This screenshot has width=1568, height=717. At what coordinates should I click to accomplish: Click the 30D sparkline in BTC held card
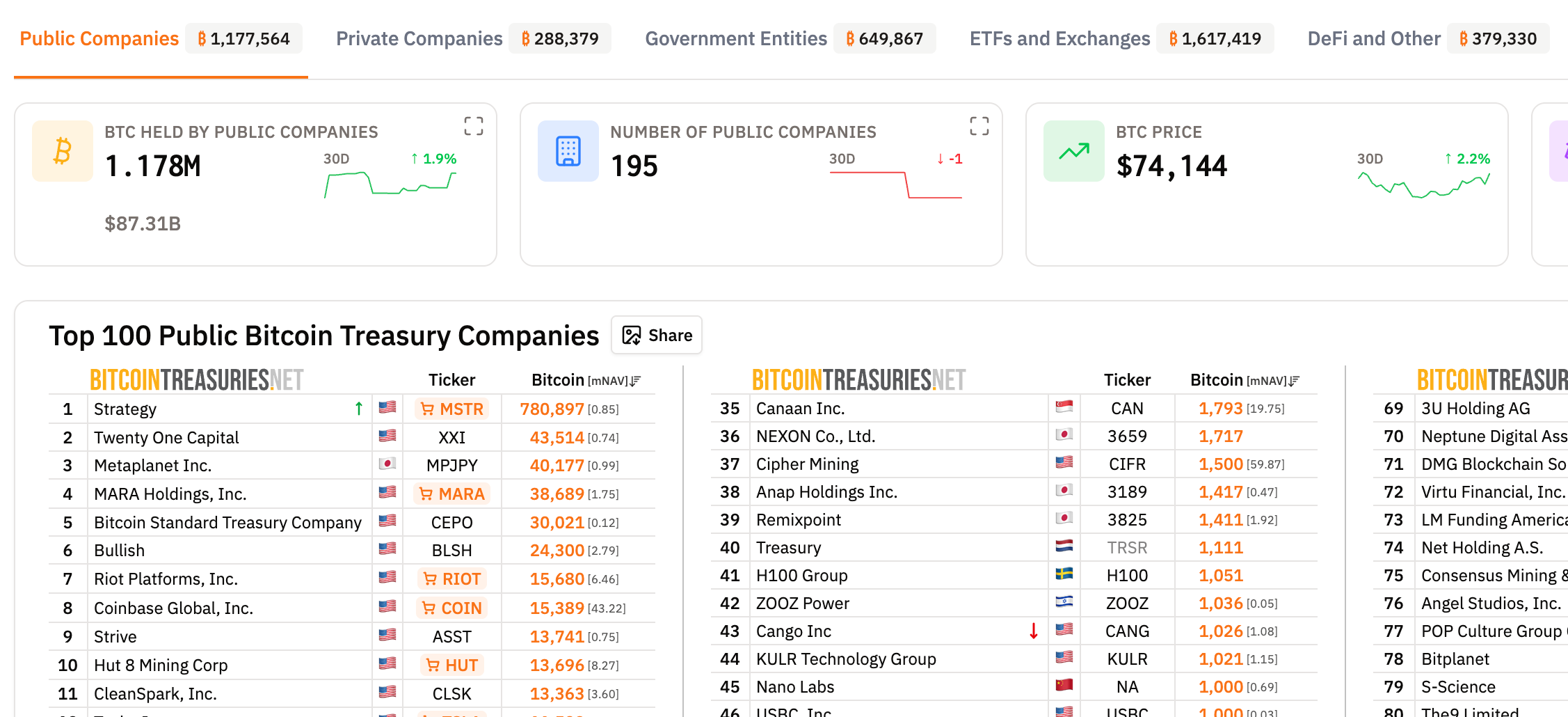pyautogui.click(x=390, y=185)
